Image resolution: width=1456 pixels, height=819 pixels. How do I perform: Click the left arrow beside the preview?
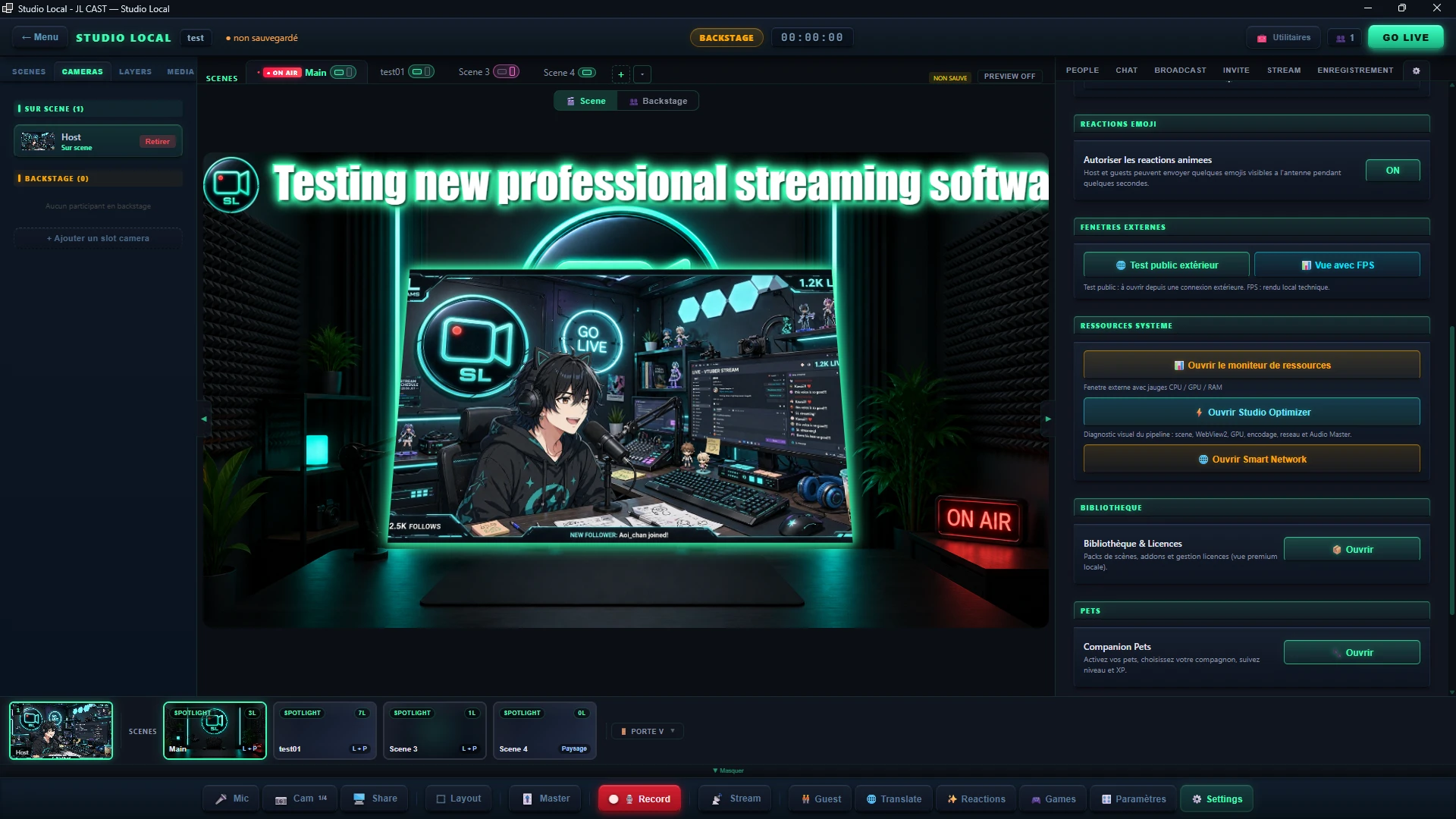click(203, 419)
